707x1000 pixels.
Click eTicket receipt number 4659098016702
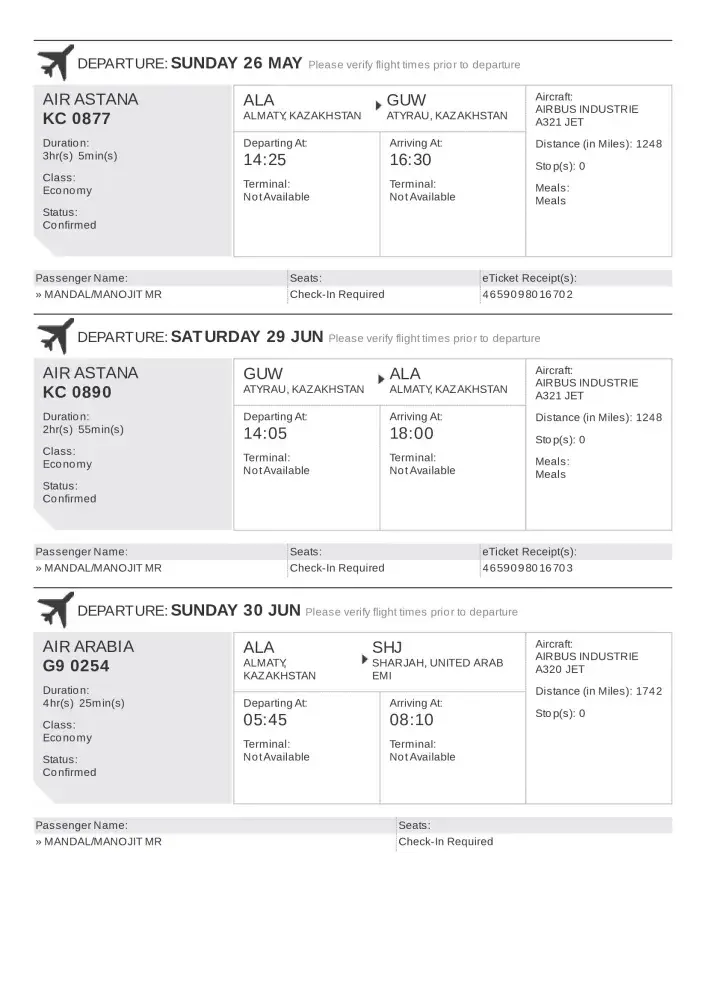[x=527, y=295]
